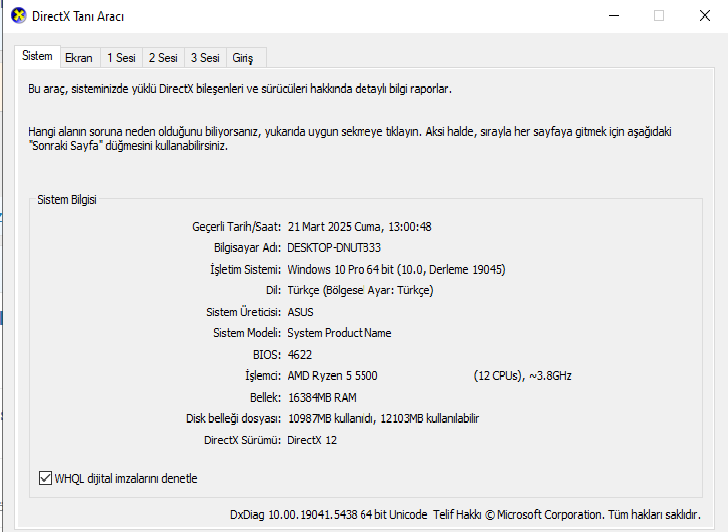Click the BIOS value 4622
Viewport: 728px width, 532px height.
pos(300,354)
